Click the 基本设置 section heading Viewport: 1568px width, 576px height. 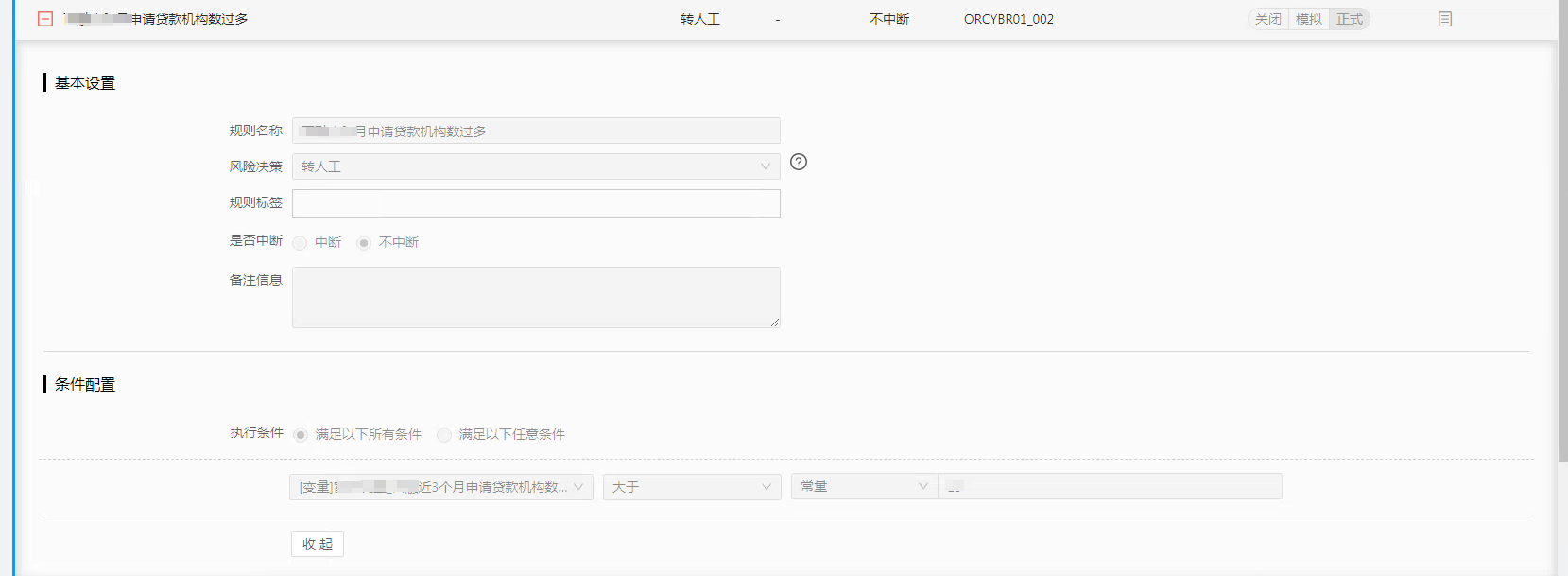pyautogui.click(x=85, y=83)
